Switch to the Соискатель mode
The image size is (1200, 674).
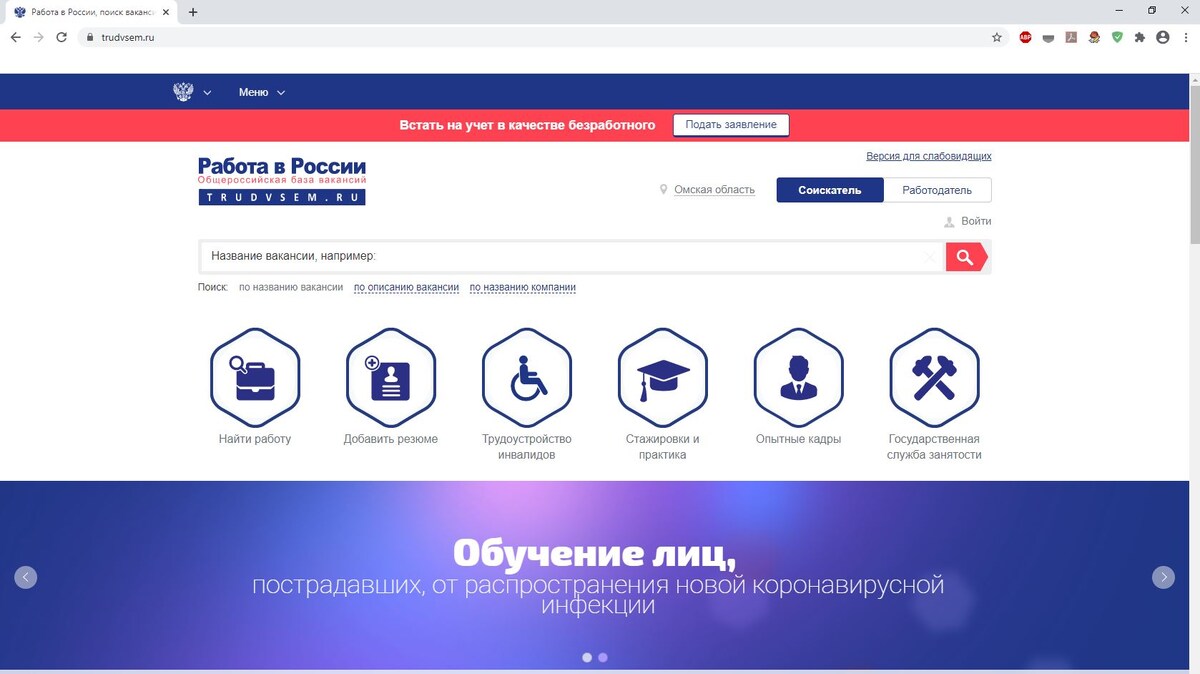[830, 190]
